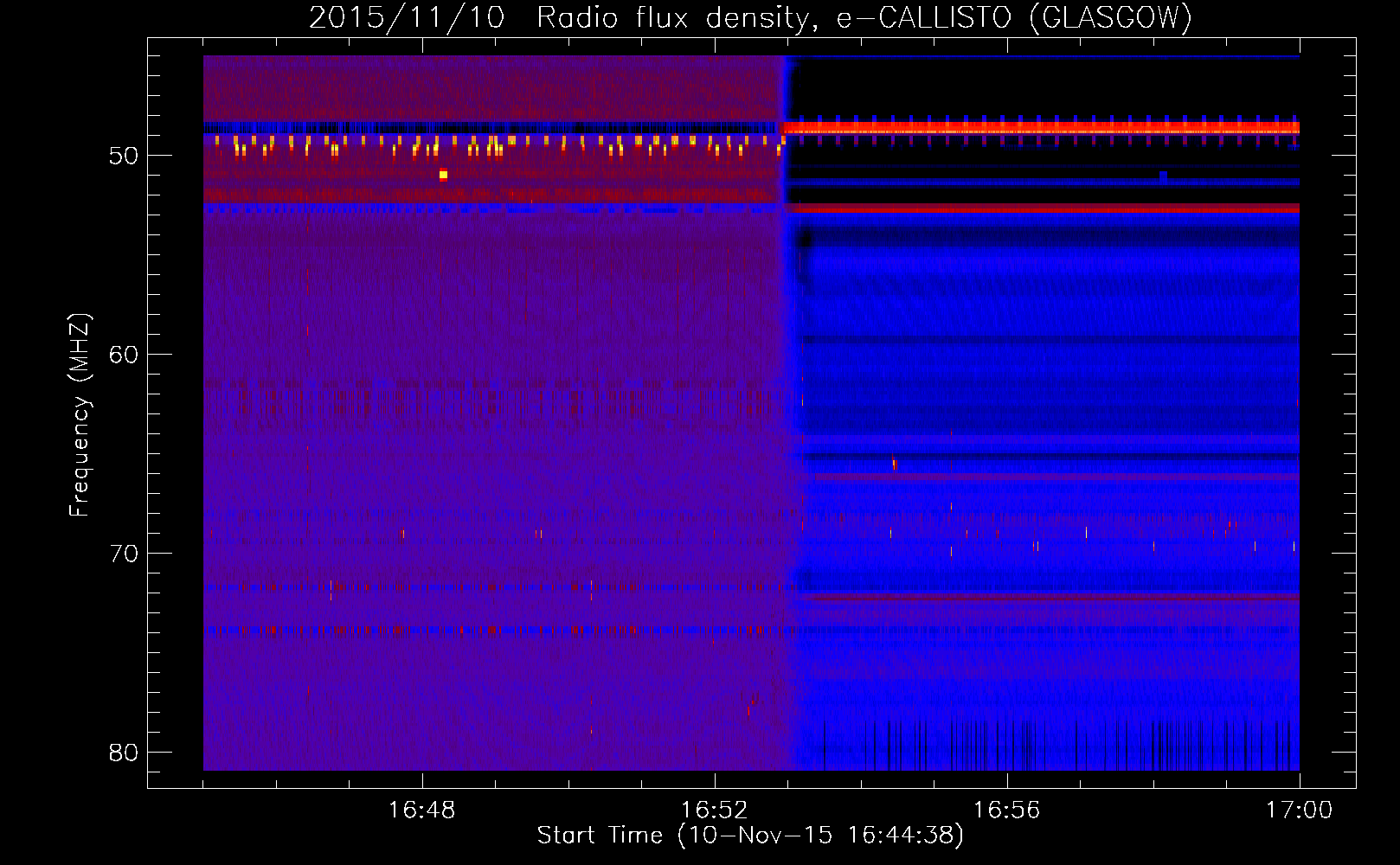
Task: Click the '16:48' time tick label
Action: [x=422, y=811]
